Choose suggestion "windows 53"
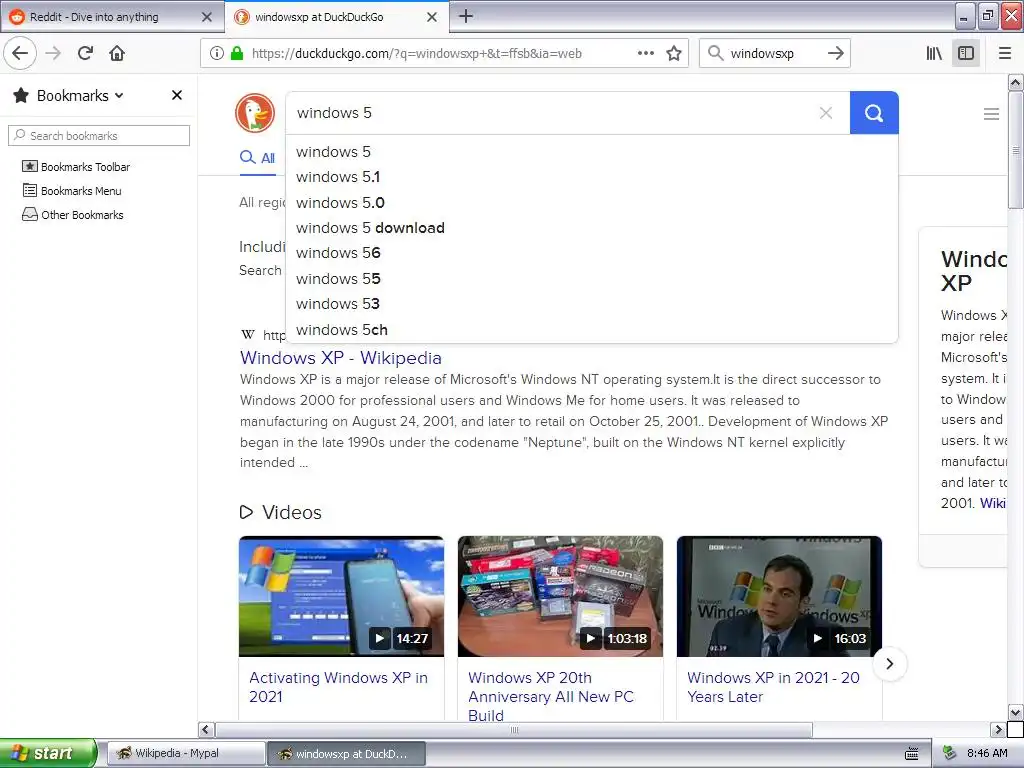Image resolution: width=1024 pixels, height=768 pixels. [x=592, y=304]
